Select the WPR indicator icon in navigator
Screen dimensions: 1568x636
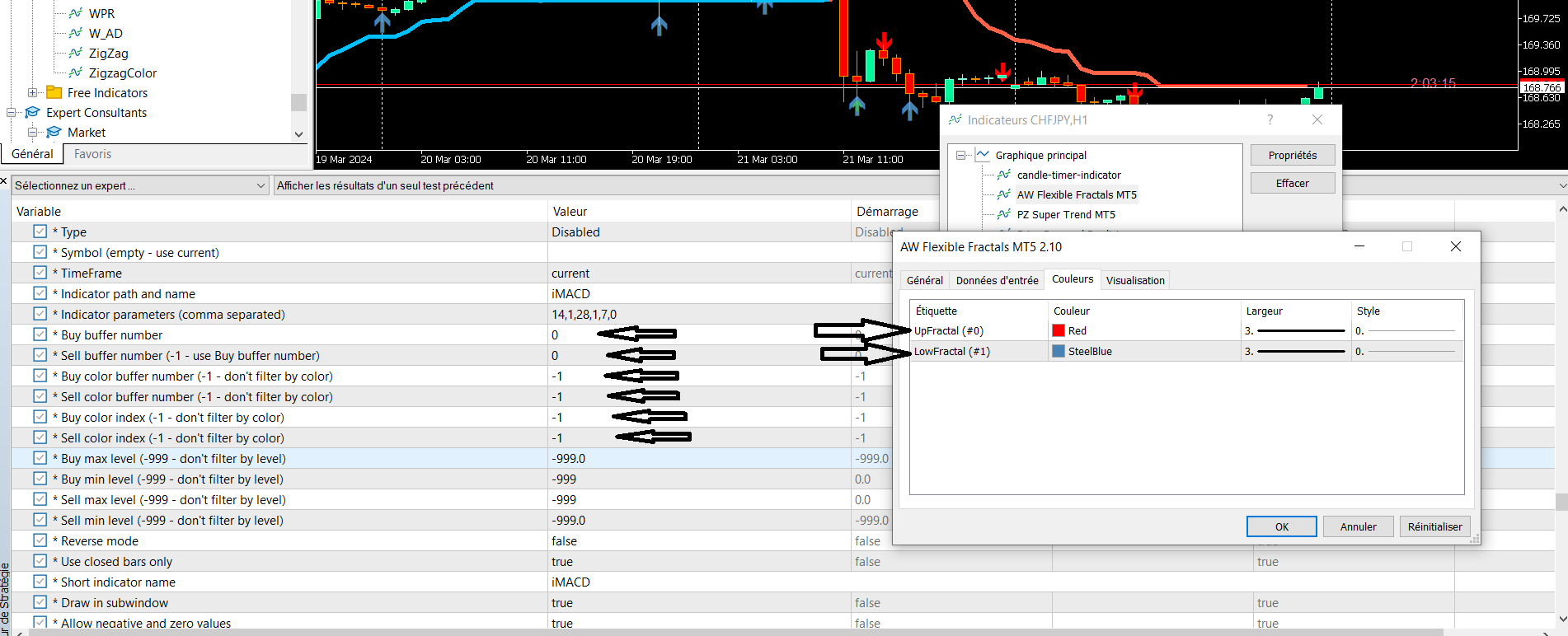76,13
